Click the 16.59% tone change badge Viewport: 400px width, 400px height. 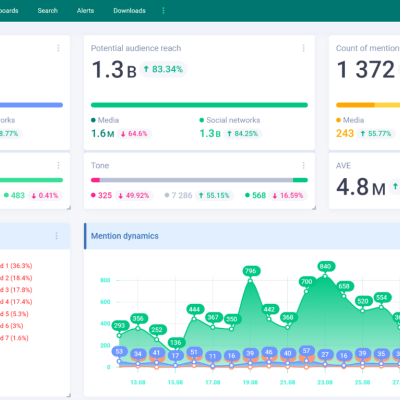pyautogui.click(x=288, y=195)
